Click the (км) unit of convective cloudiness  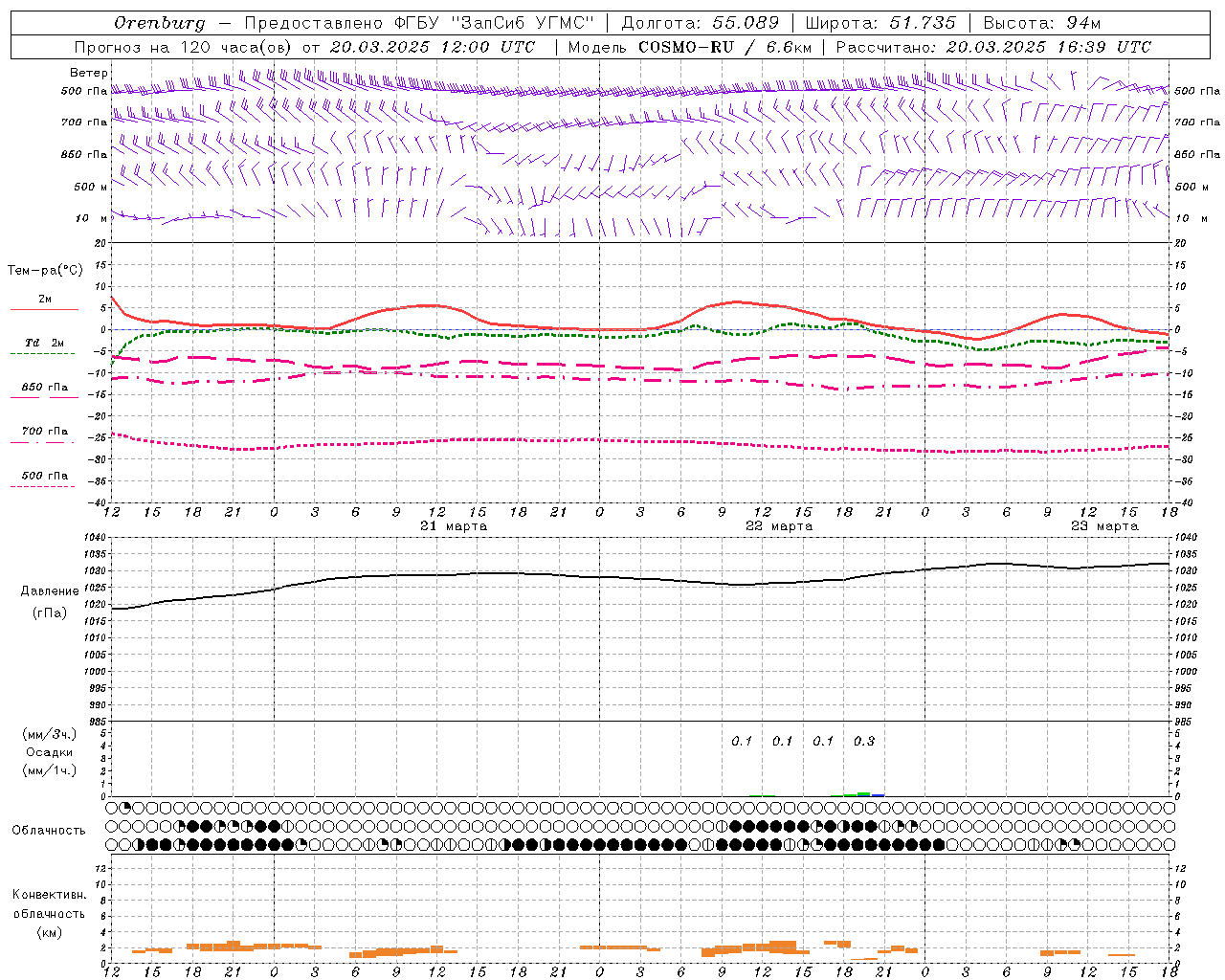(x=49, y=932)
